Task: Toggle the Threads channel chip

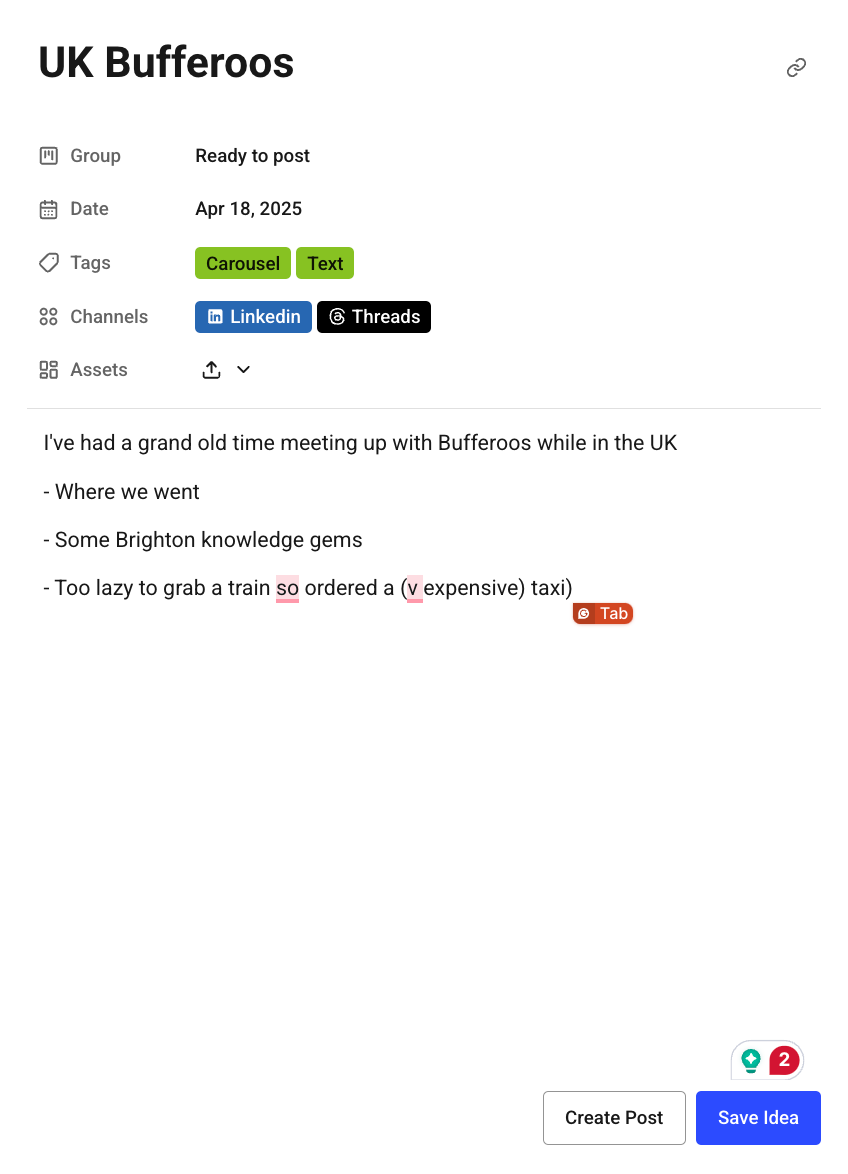Action: pyautogui.click(x=374, y=317)
